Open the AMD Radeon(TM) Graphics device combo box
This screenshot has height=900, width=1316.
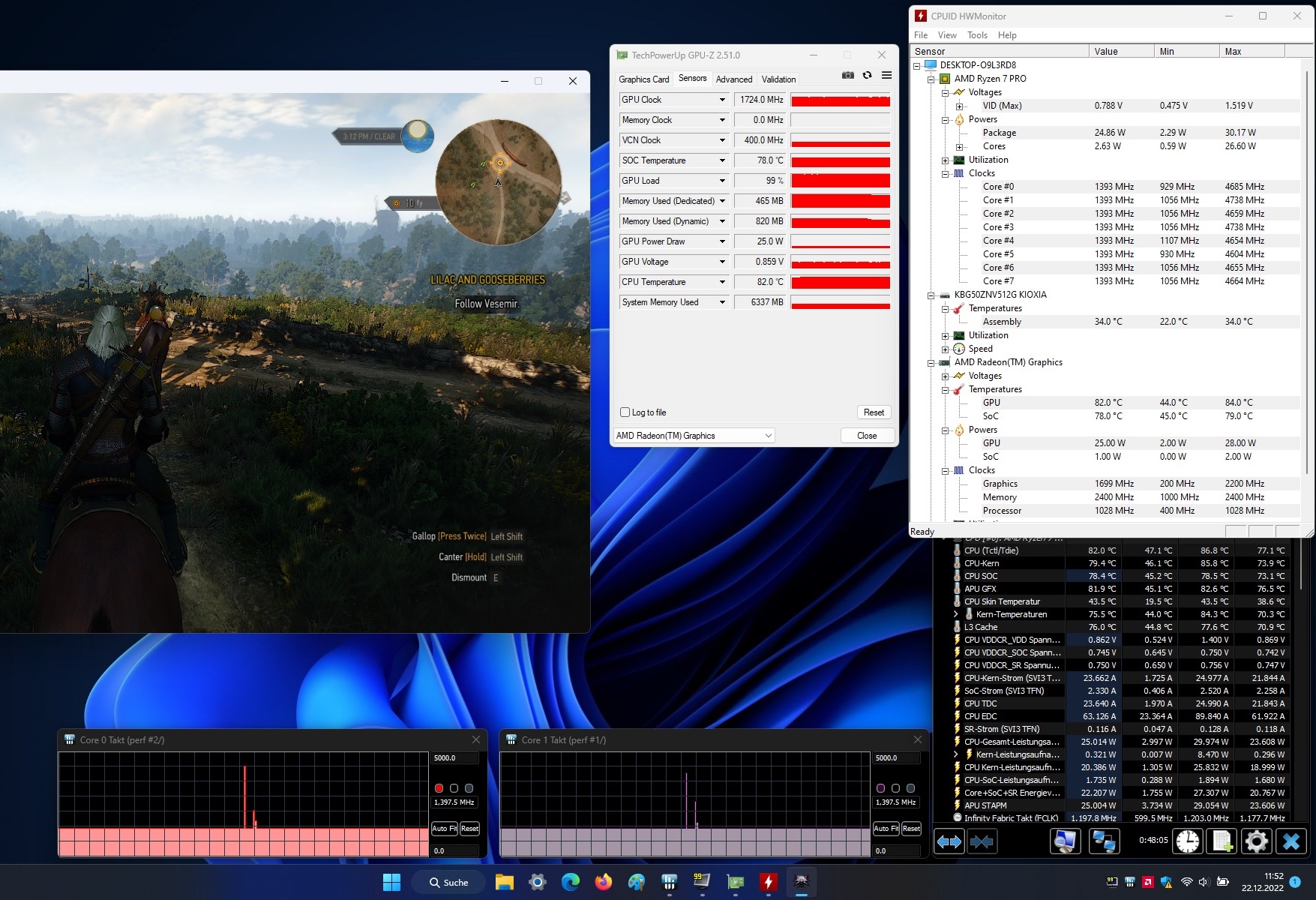click(694, 436)
